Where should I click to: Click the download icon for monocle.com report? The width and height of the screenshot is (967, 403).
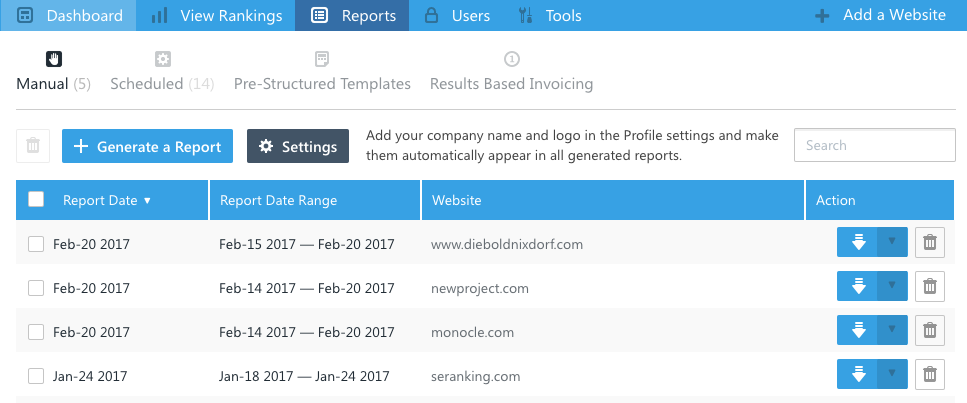click(x=858, y=330)
